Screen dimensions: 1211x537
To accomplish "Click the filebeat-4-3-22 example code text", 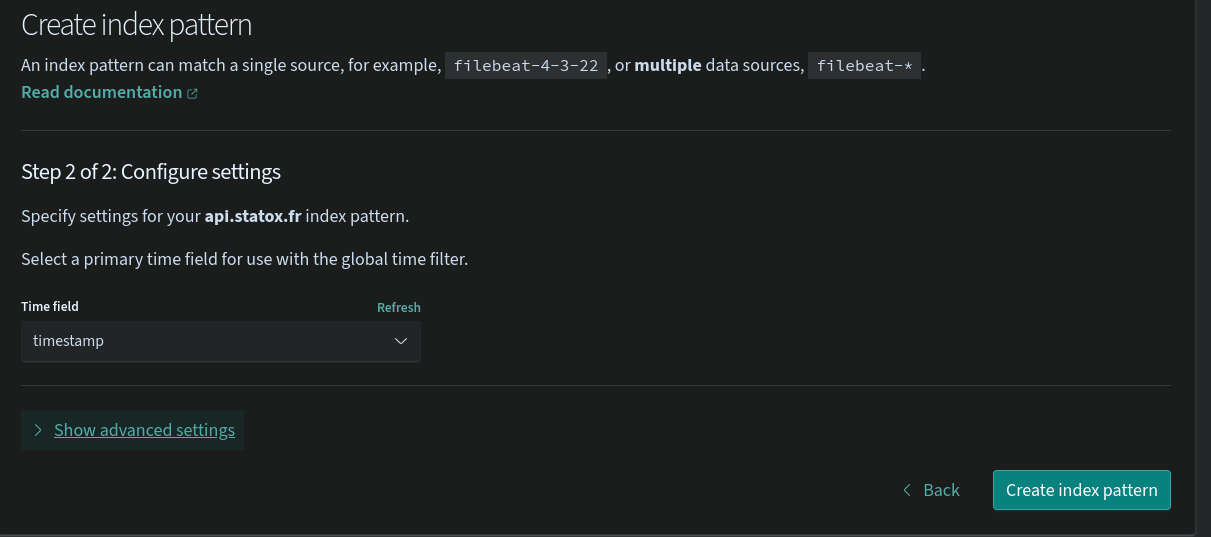I will click(526, 66).
